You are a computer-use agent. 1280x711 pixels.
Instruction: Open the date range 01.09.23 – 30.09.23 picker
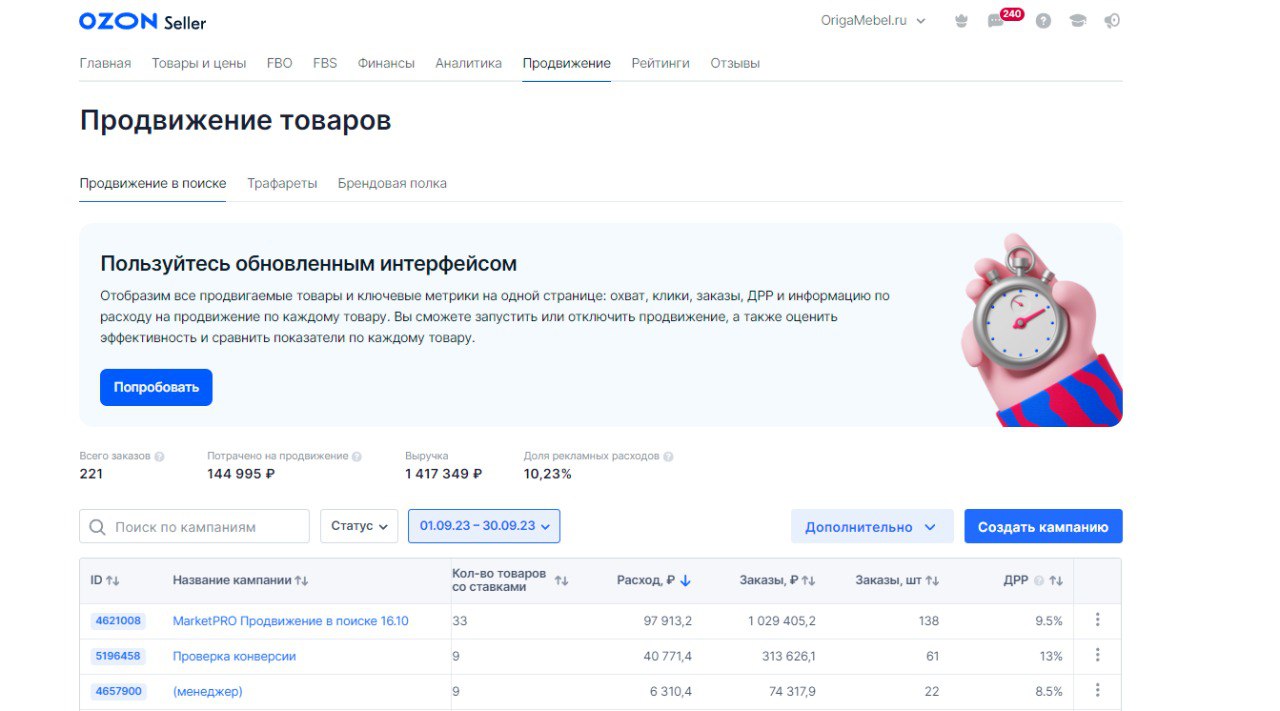[x=484, y=526]
